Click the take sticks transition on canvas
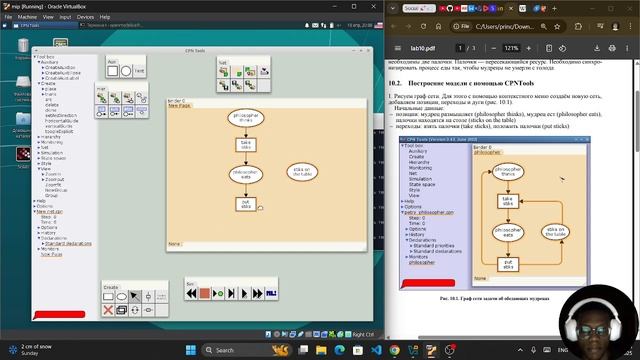The height and width of the screenshot is (360, 640). [x=246, y=145]
